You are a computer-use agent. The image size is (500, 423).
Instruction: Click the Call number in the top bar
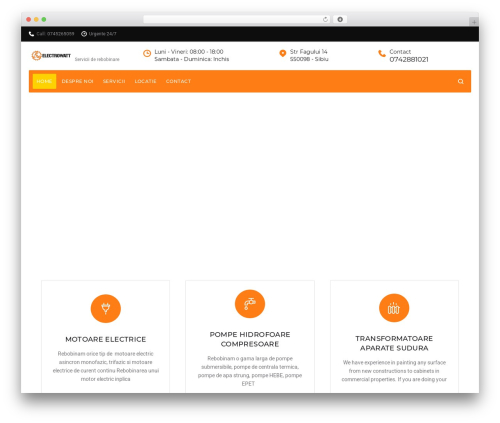coord(55,34)
